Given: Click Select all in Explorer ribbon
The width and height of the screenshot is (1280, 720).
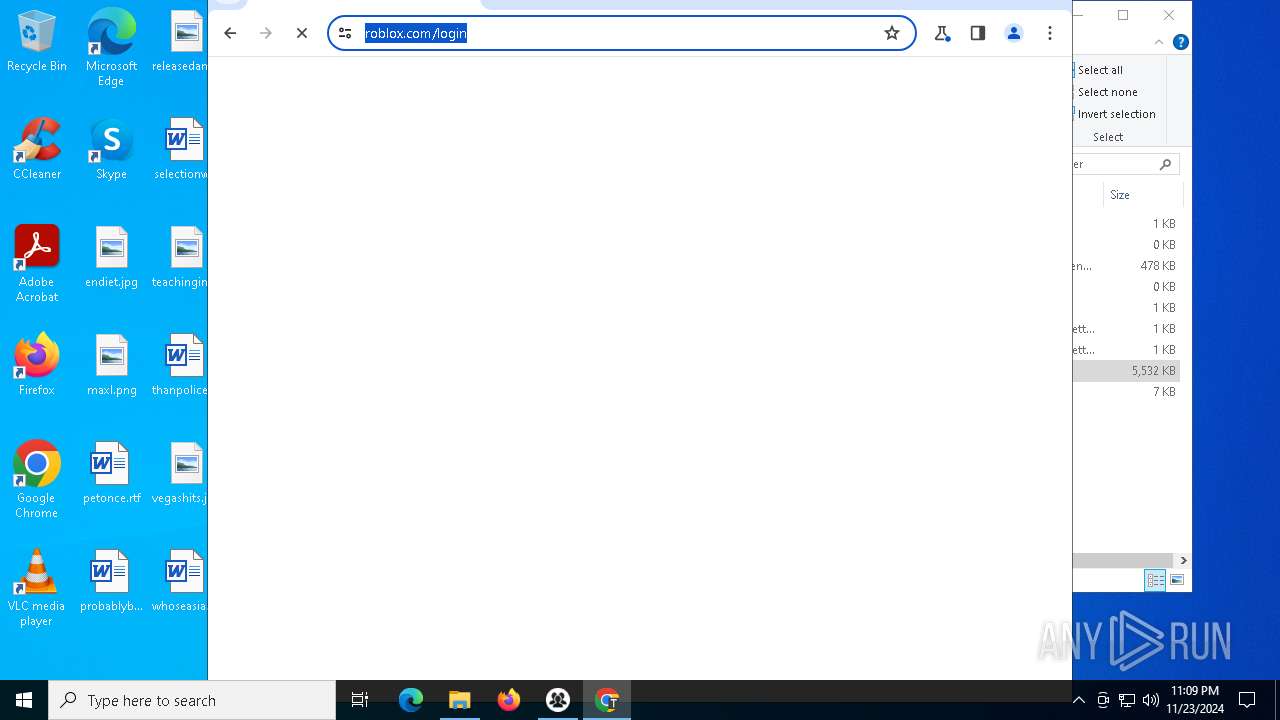Looking at the screenshot, I should [1100, 70].
